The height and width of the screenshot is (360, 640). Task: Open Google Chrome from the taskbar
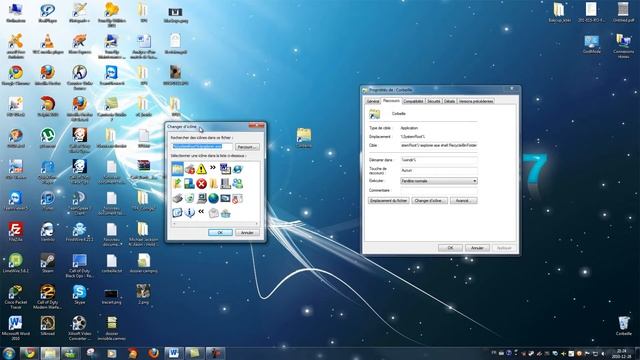[29, 353]
